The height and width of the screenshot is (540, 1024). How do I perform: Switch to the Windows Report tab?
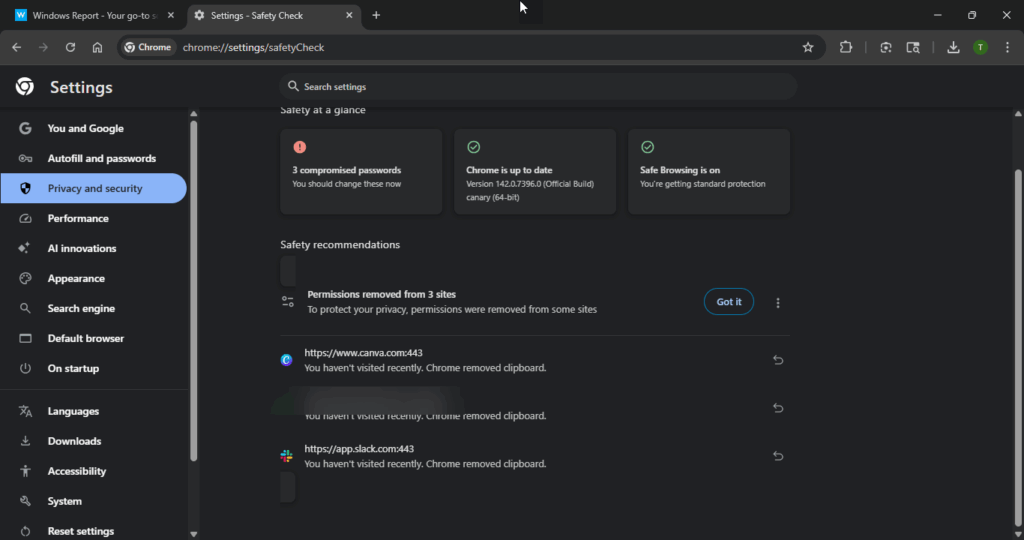coord(95,15)
